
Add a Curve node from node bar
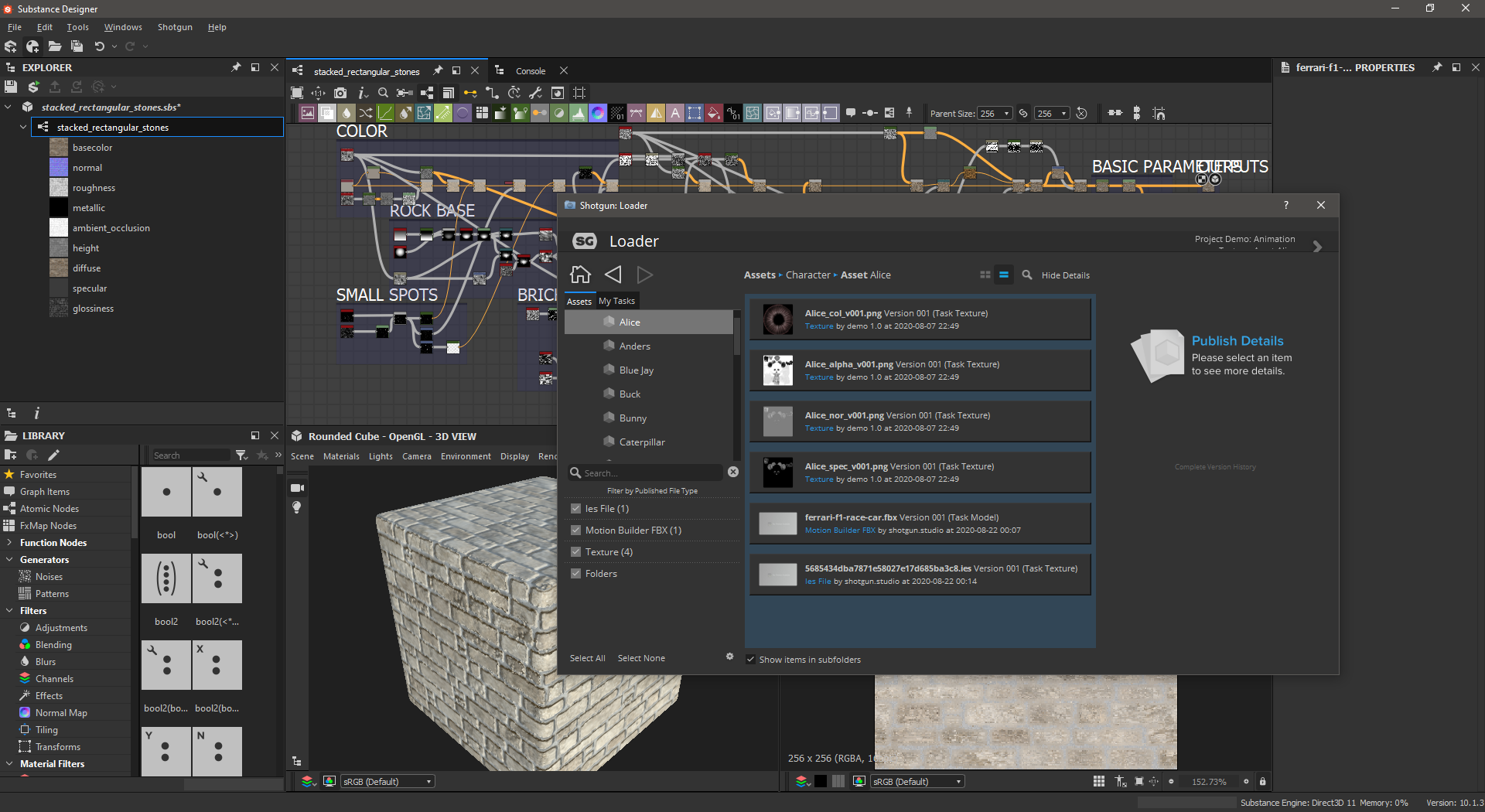[385, 113]
